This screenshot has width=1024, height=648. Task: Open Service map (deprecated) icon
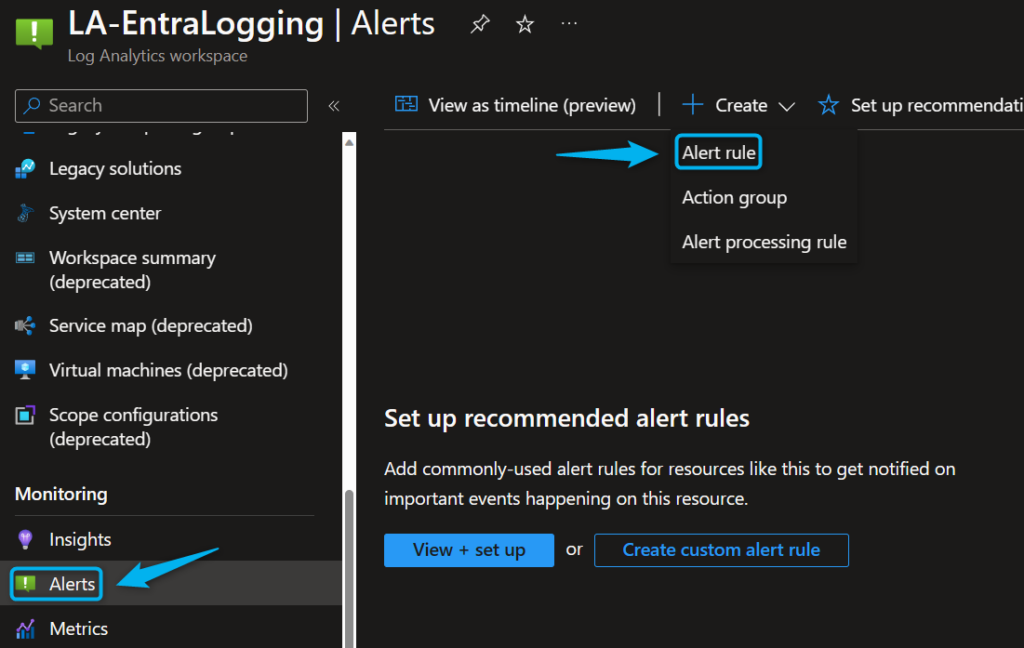click(x=27, y=325)
